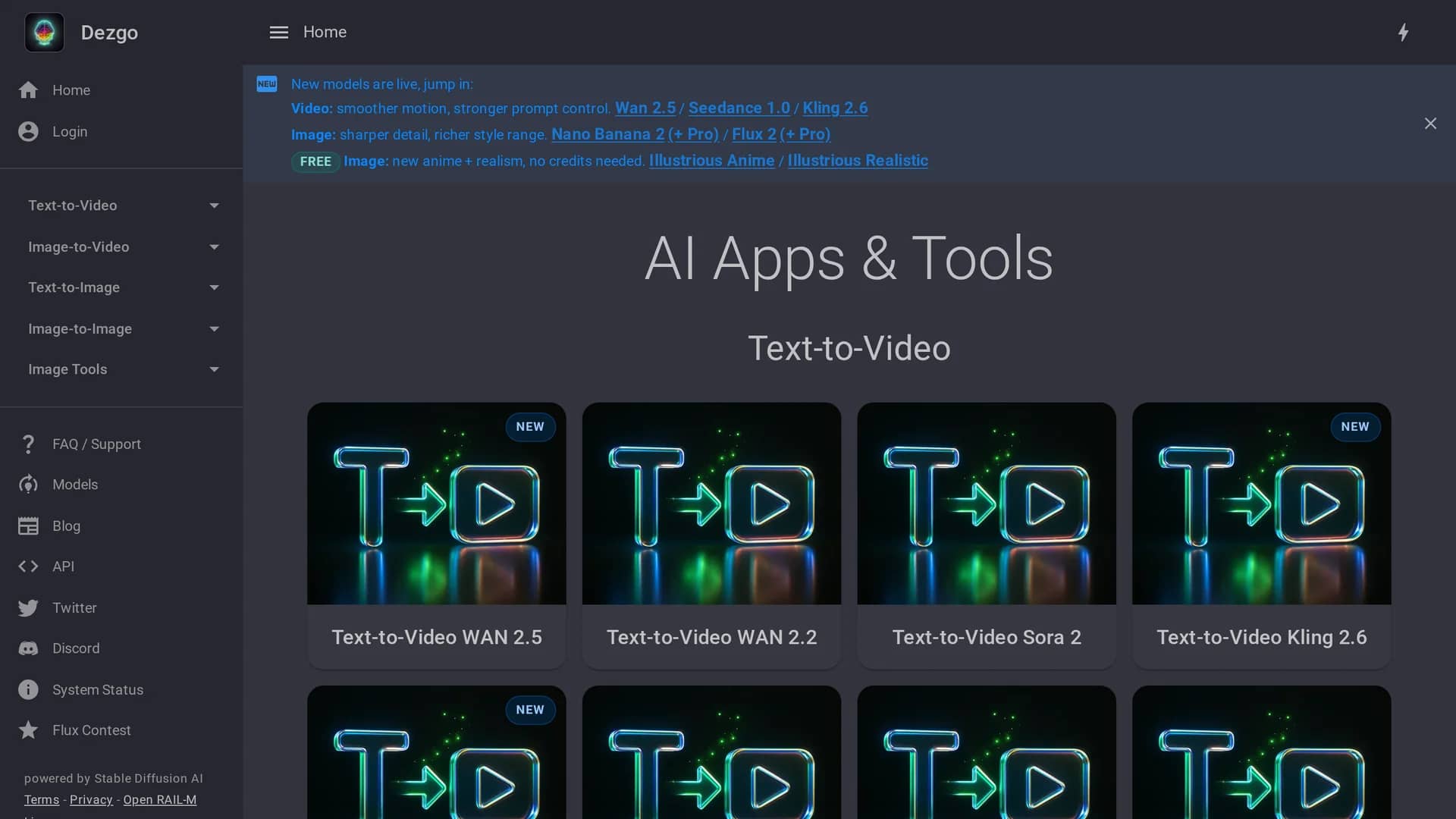Follow the Flux 2 (+ Pro) link
This screenshot has height=819, width=1456.
point(781,134)
